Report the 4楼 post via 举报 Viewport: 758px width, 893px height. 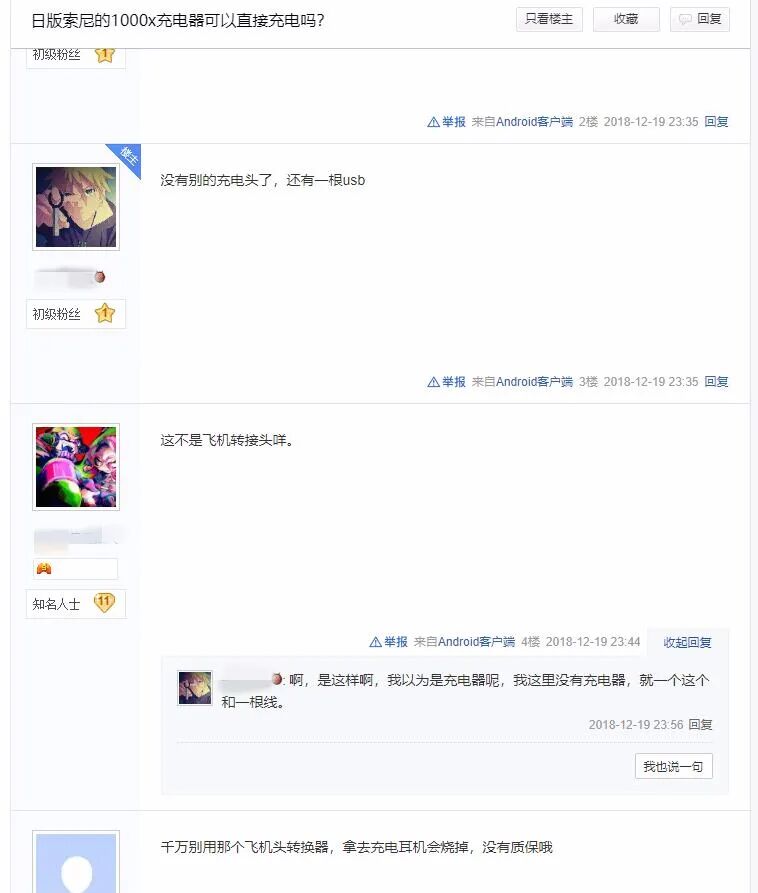(388, 642)
